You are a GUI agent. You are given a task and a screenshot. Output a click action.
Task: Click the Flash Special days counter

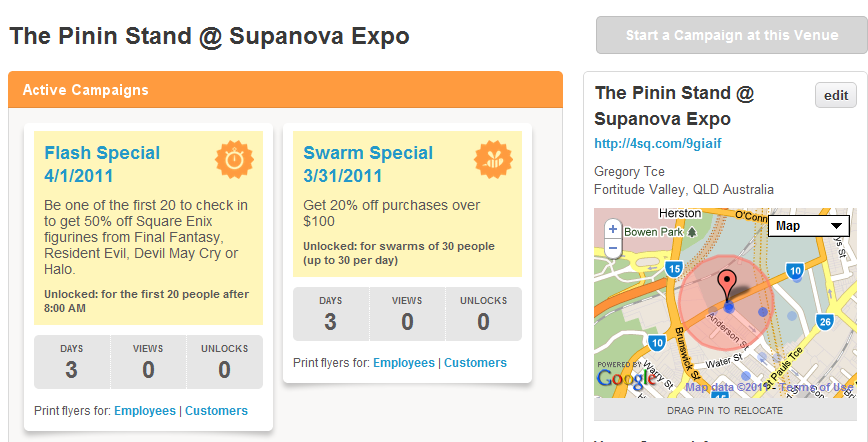pos(71,362)
